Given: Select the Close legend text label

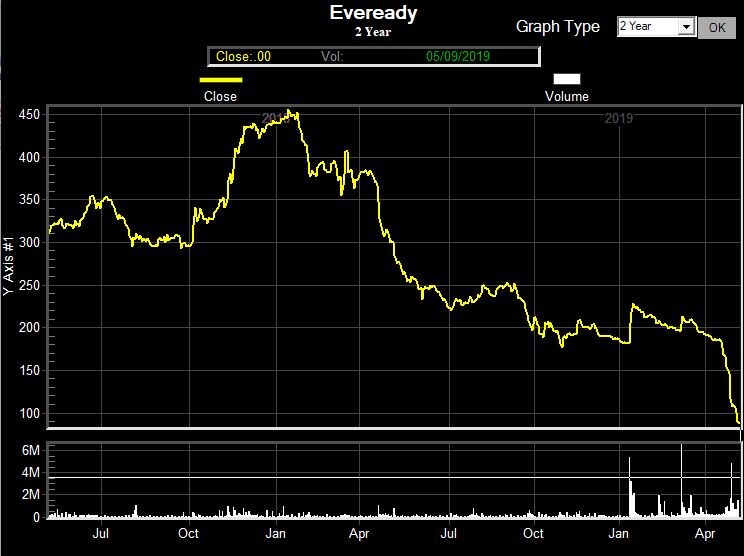Looking at the screenshot, I should click(x=220, y=97).
